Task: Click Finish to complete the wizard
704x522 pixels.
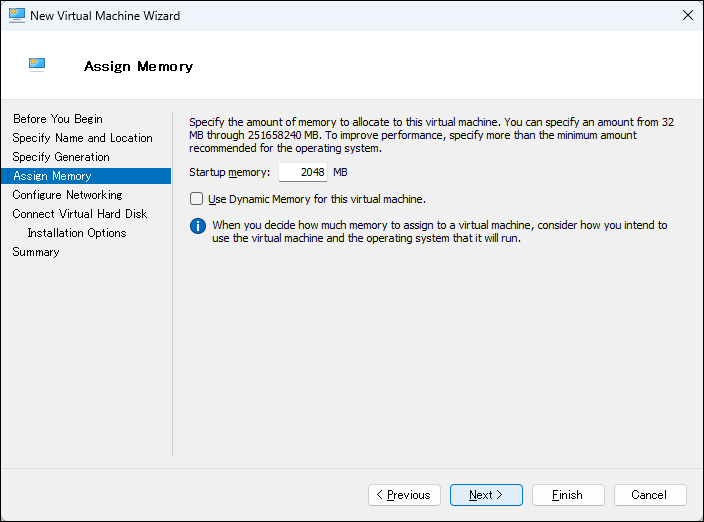Action: pyautogui.click(x=568, y=495)
